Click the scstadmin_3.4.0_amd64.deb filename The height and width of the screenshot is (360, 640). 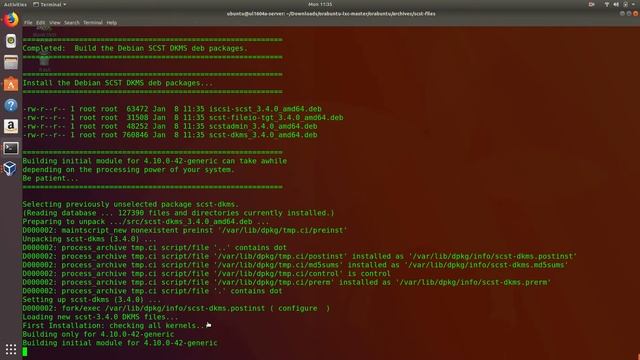(x=263, y=126)
